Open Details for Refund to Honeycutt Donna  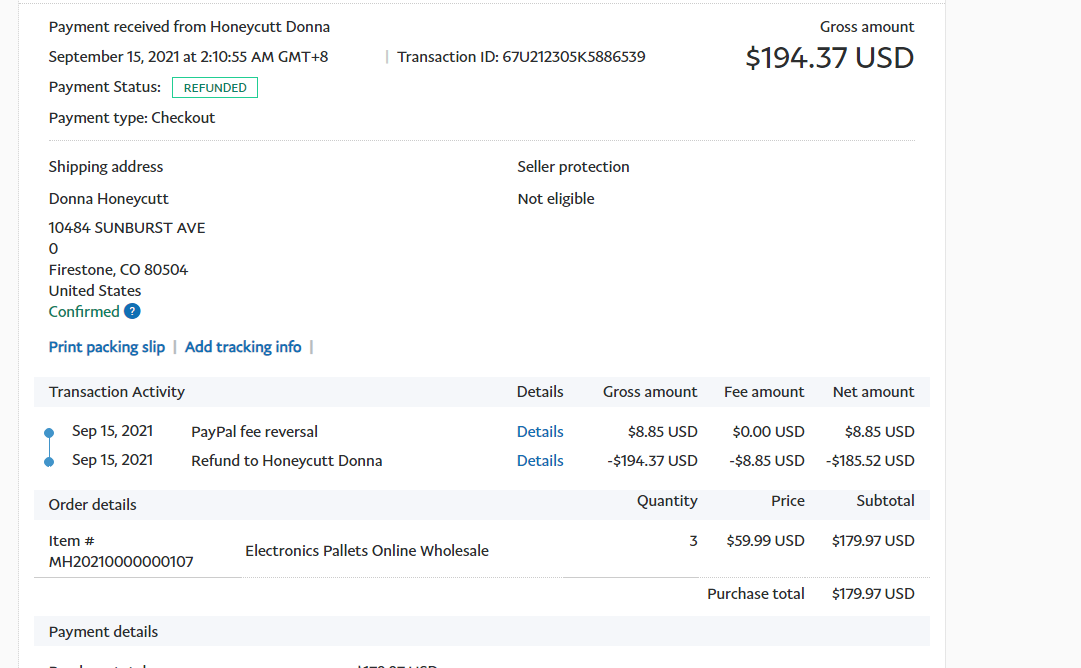(540, 461)
